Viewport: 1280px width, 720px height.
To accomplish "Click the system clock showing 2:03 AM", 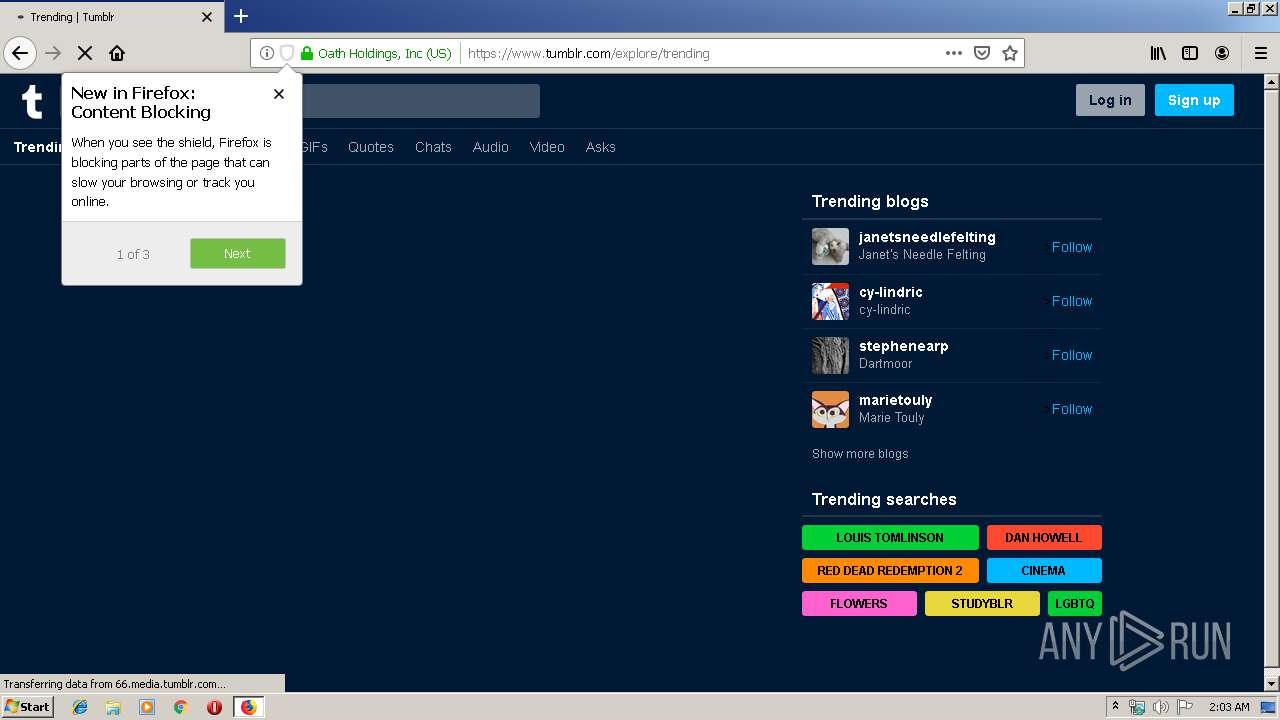I will point(1229,707).
